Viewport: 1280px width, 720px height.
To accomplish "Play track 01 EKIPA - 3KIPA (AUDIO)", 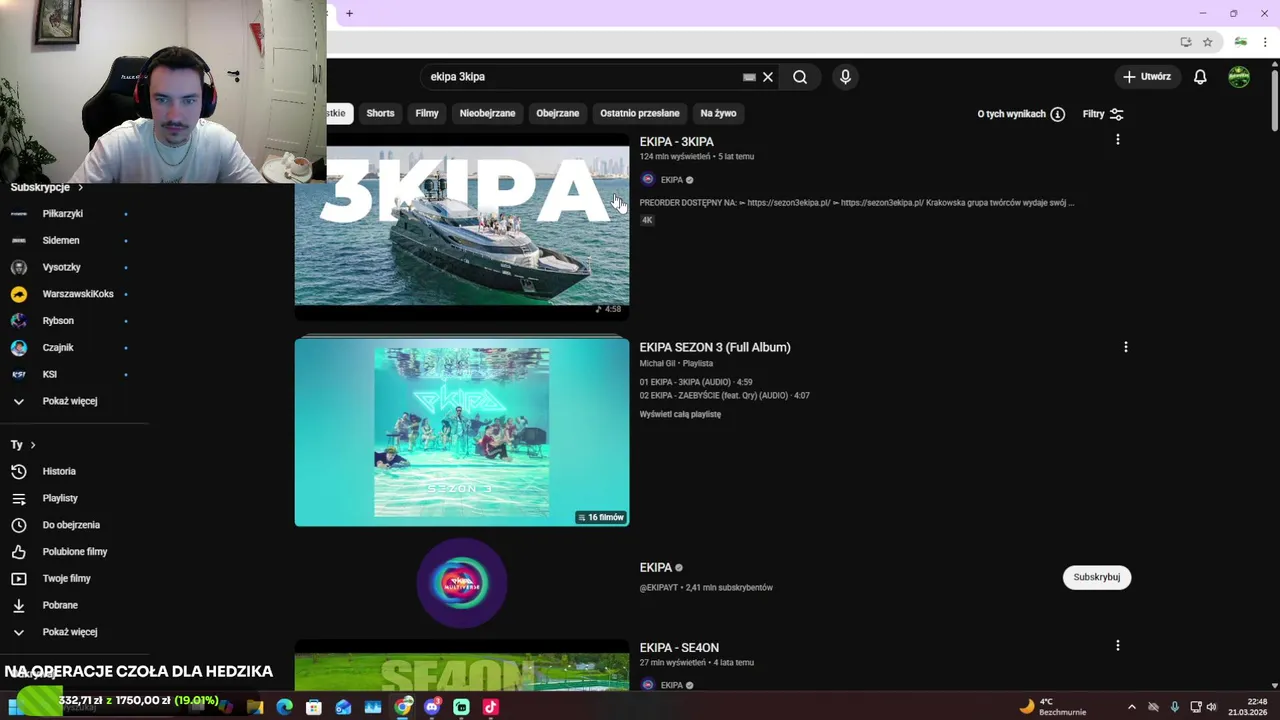I will point(696,382).
